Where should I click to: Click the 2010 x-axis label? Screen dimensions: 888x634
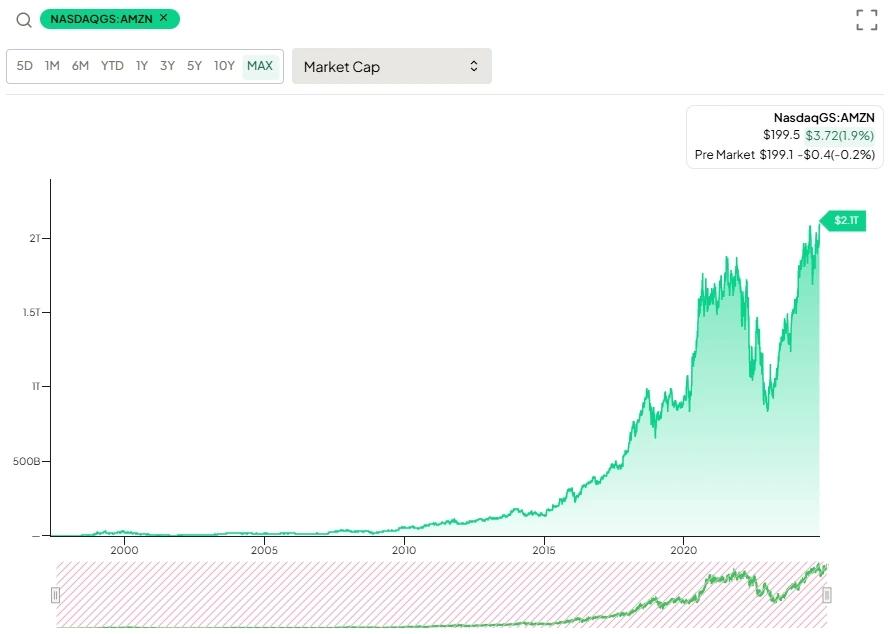pos(404,550)
